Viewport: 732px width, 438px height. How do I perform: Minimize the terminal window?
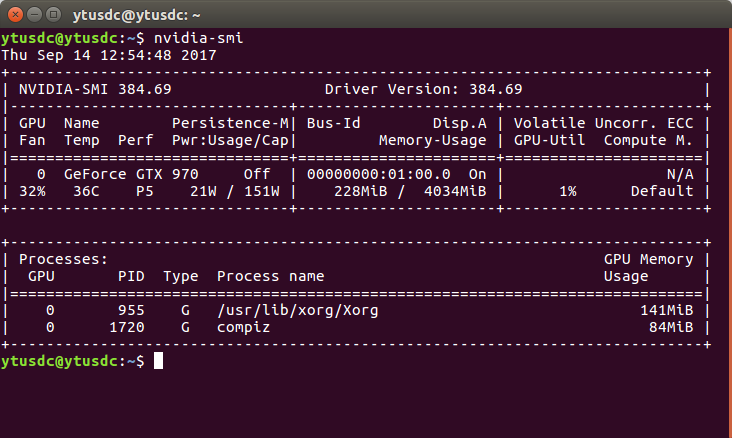click(35, 15)
